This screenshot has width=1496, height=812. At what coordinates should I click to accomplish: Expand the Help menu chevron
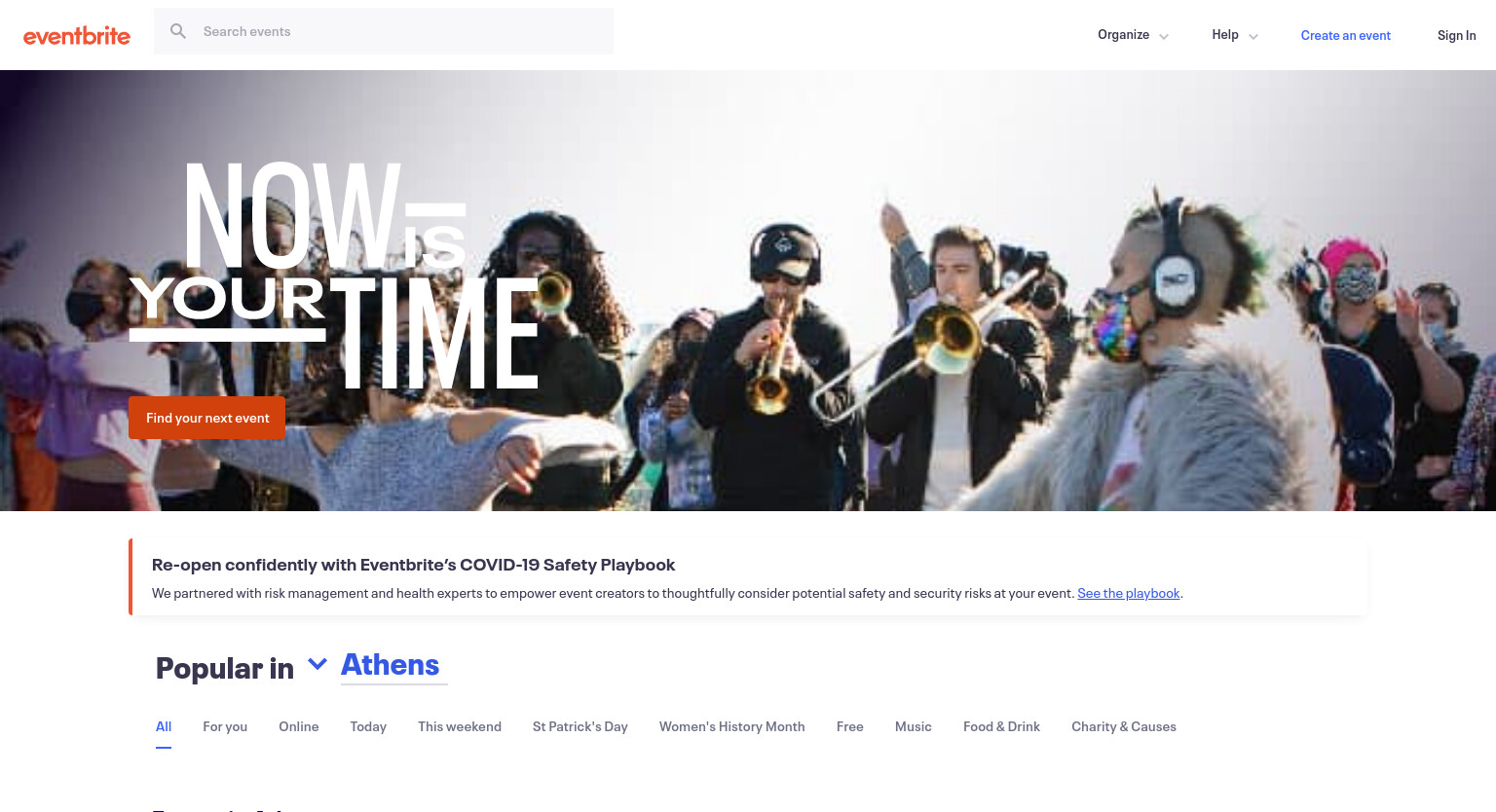1253,36
